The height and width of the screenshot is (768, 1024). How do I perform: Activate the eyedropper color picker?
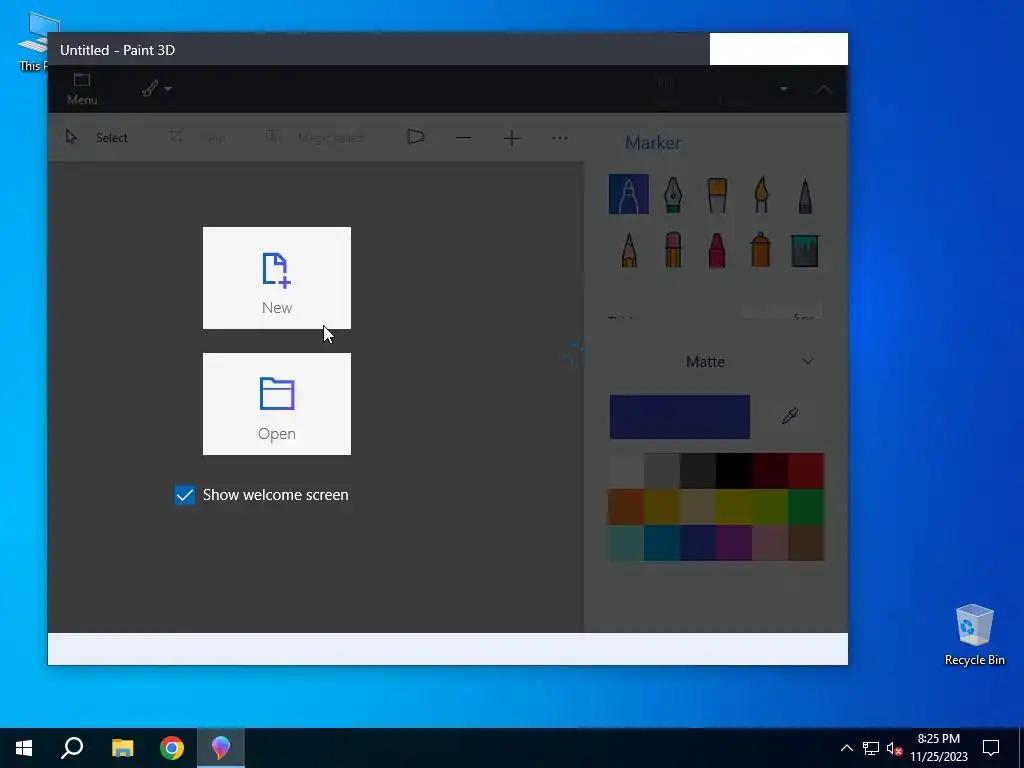pyautogui.click(x=790, y=416)
